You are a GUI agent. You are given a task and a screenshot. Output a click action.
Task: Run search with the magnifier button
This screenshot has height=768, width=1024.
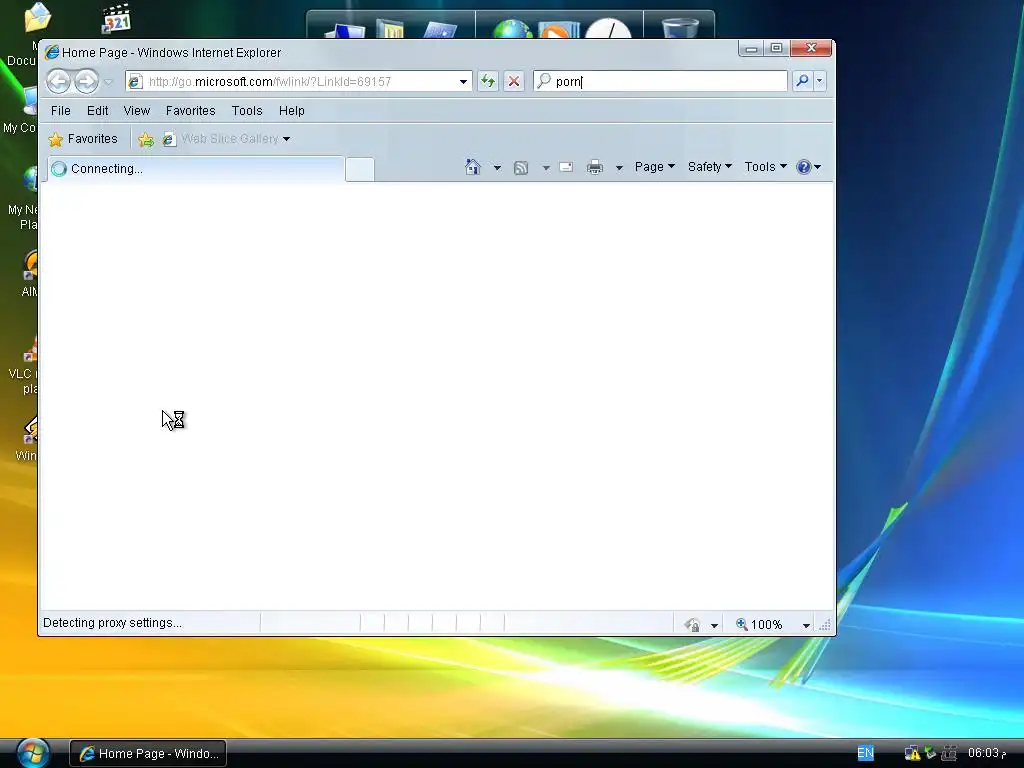[802, 81]
